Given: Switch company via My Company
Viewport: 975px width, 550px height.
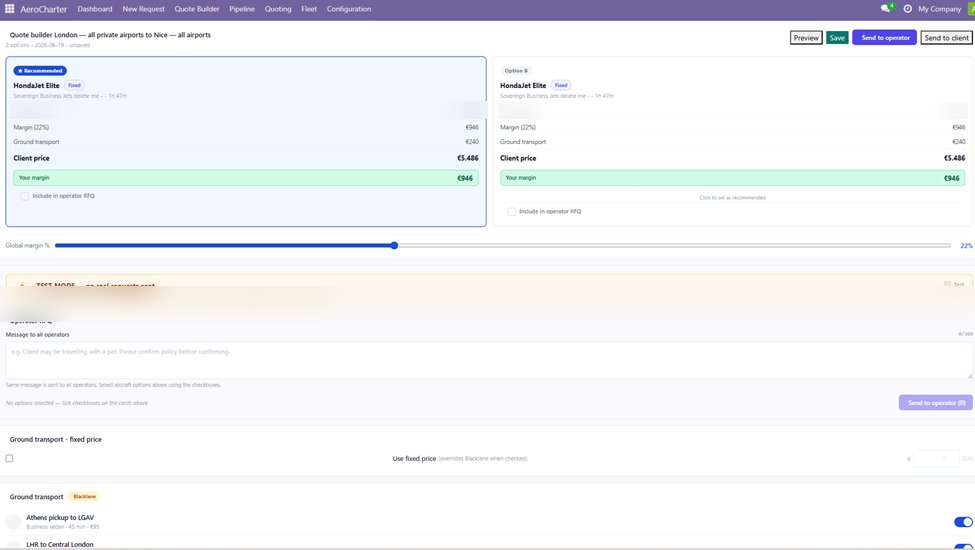Looking at the screenshot, I should (939, 9).
